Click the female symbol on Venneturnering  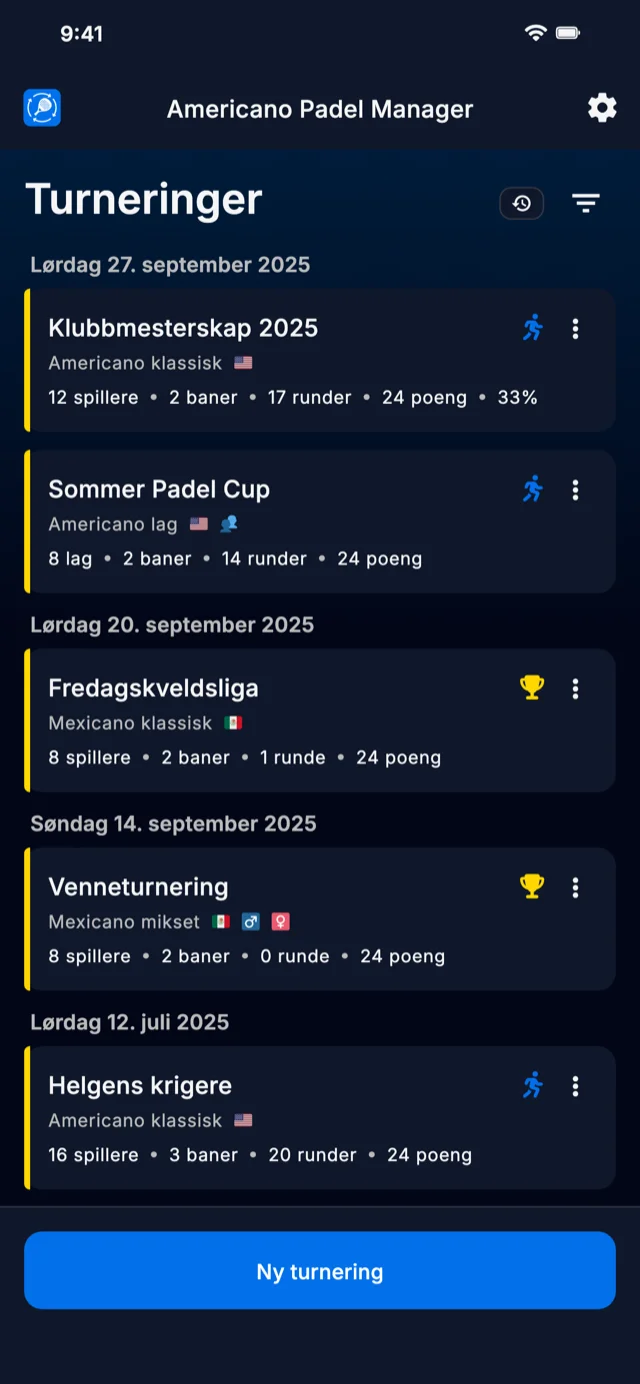[x=280, y=921]
